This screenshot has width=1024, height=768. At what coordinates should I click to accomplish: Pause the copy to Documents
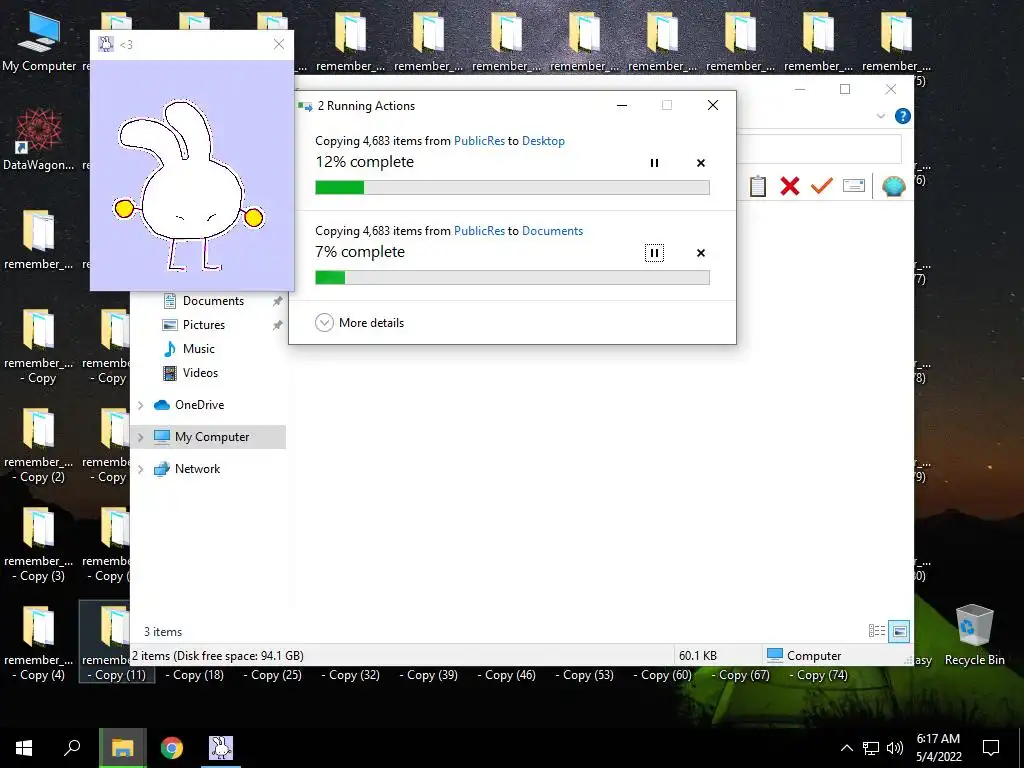654,253
